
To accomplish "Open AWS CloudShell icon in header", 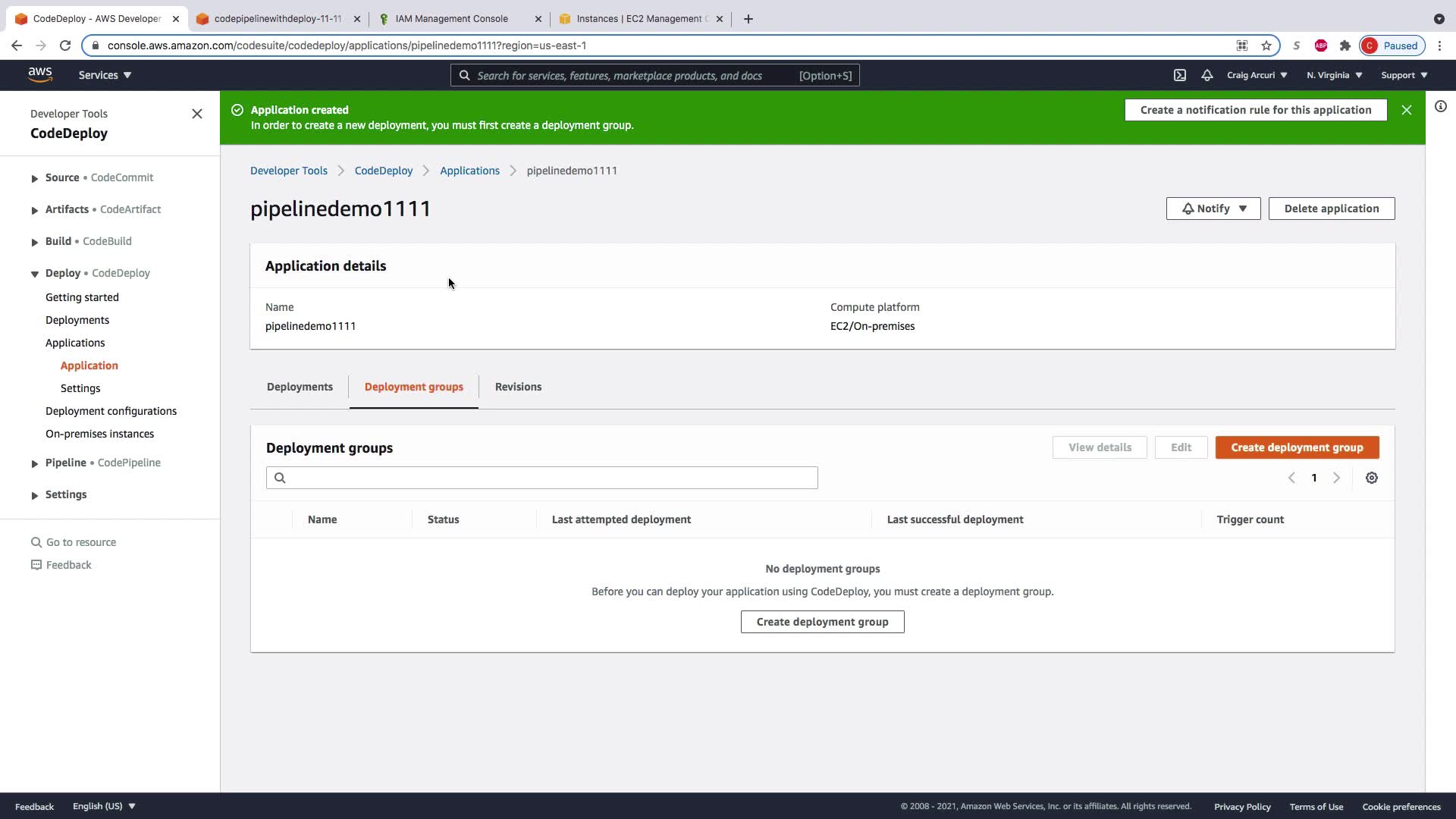I will (1180, 75).
